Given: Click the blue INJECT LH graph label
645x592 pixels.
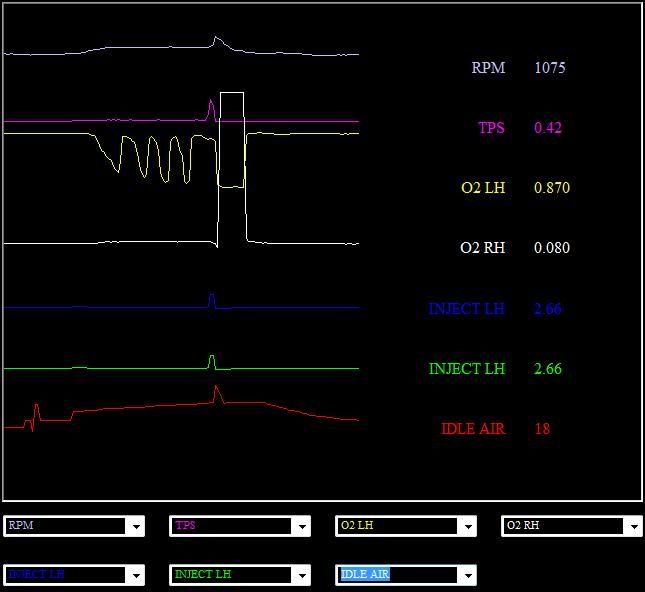Looking at the screenshot, I should tap(466, 308).
